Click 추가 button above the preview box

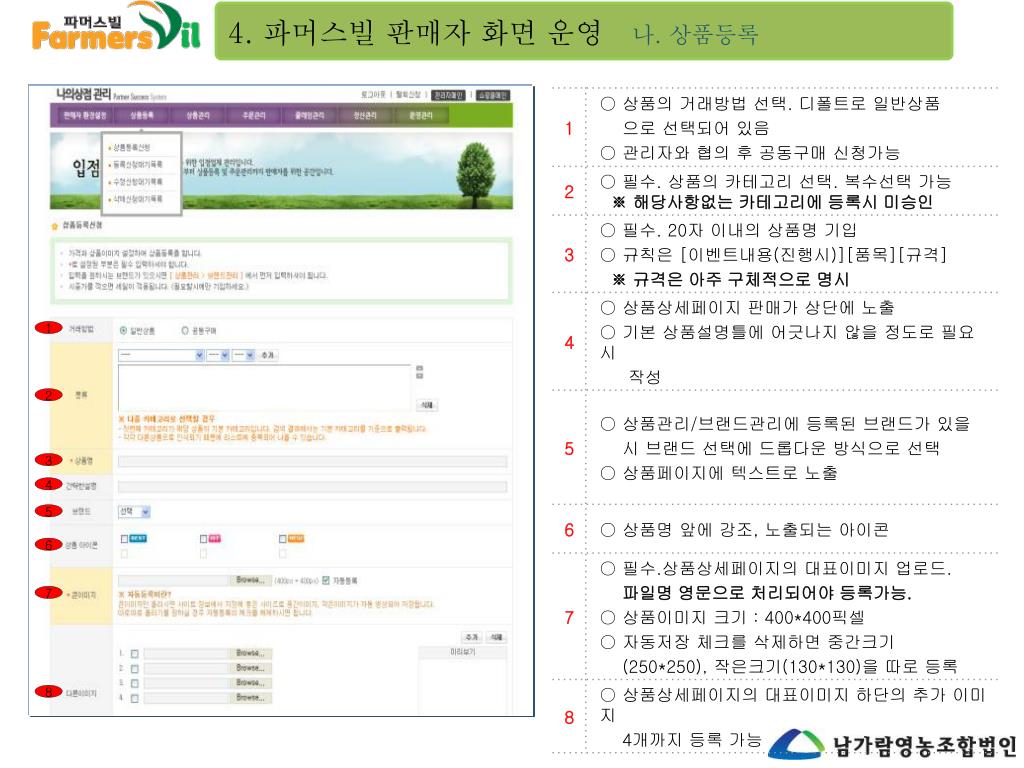click(x=472, y=637)
